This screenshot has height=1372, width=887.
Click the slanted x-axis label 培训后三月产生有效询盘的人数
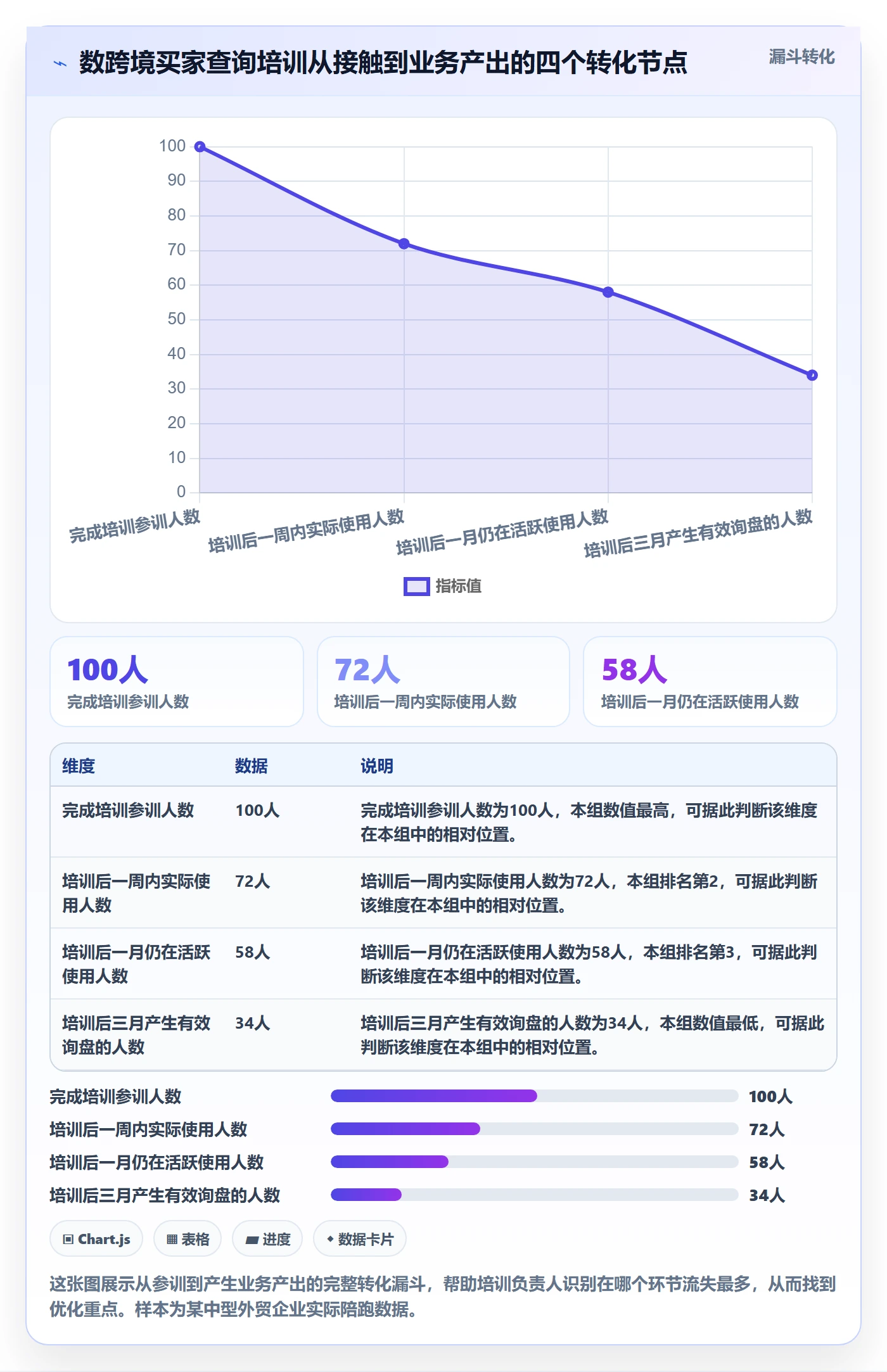[x=698, y=533]
